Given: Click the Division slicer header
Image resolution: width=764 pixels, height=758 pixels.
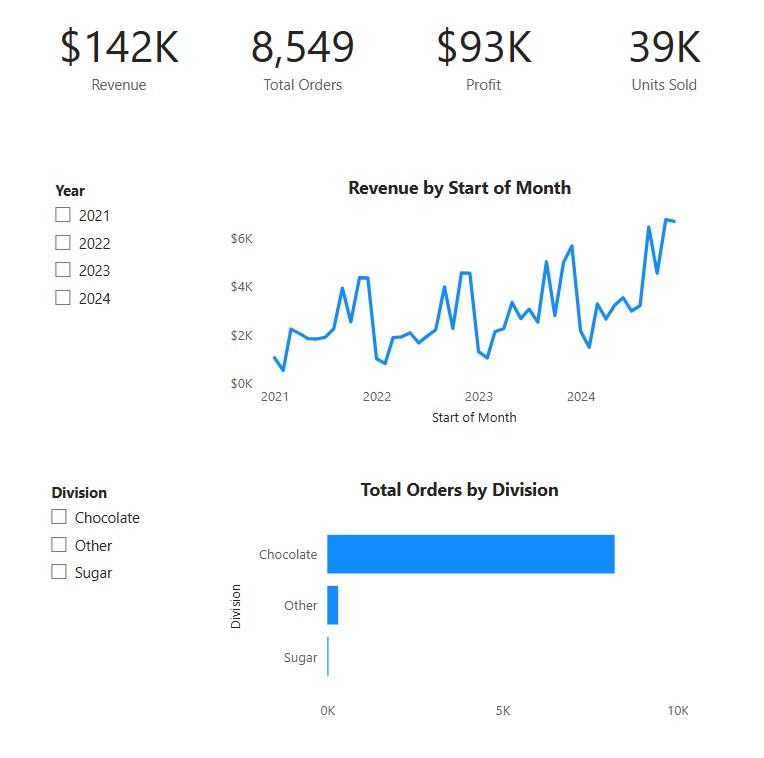Looking at the screenshot, I should (79, 493).
